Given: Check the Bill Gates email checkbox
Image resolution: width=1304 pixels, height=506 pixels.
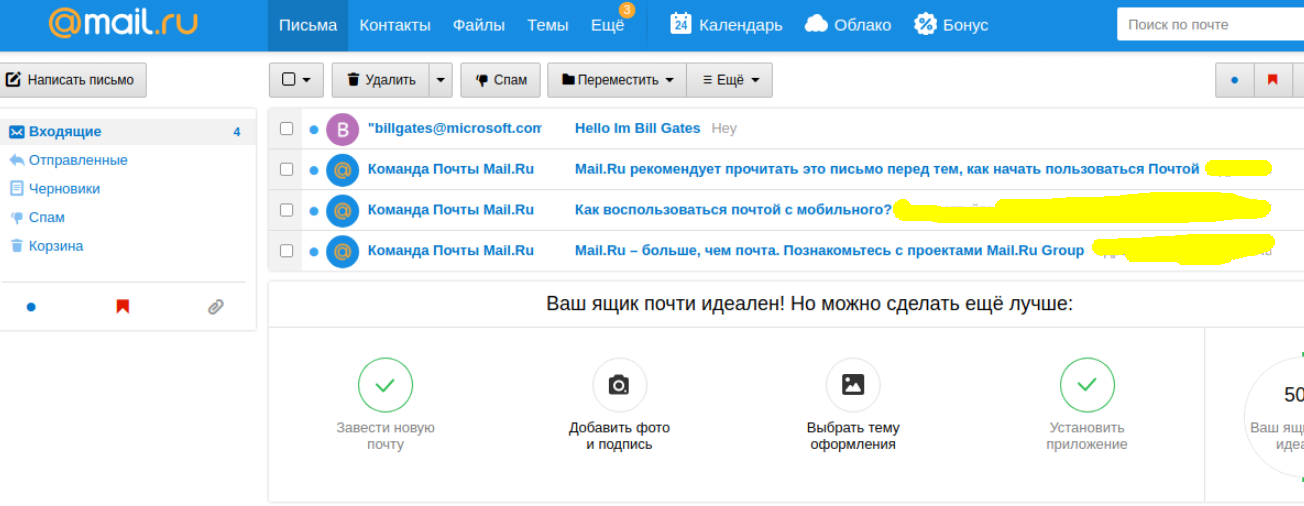Looking at the screenshot, I should click(x=287, y=129).
